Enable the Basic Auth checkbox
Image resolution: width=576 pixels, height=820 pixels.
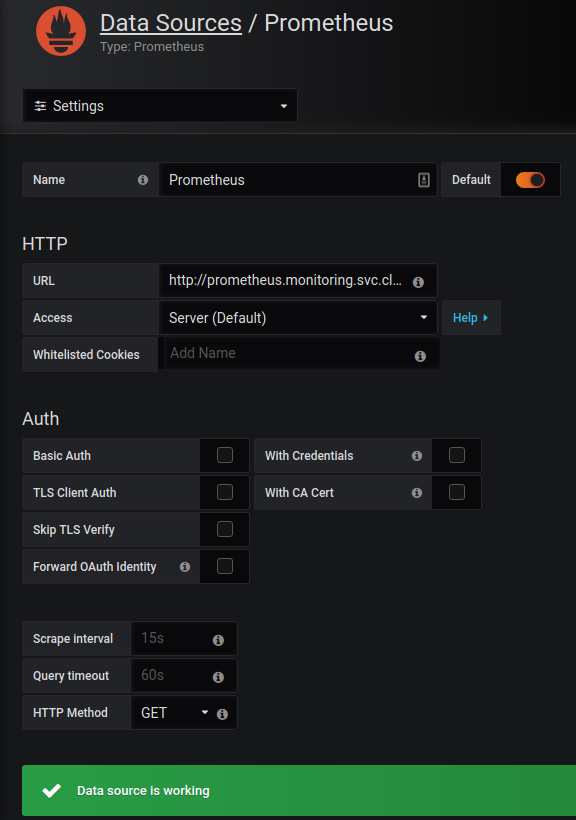[x=225, y=455]
